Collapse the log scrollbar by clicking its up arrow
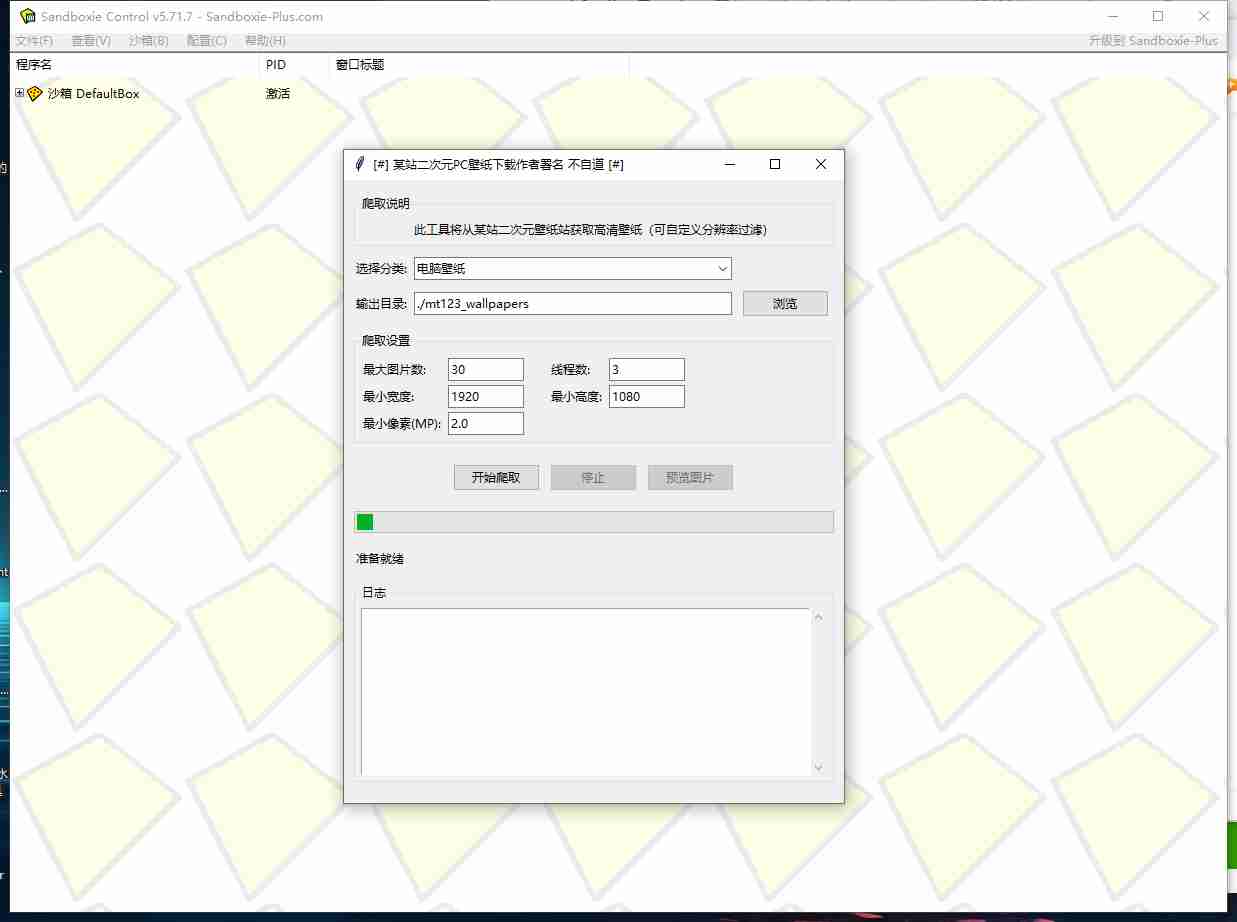The width and height of the screenshot is (1237, 922). [818, 615]
